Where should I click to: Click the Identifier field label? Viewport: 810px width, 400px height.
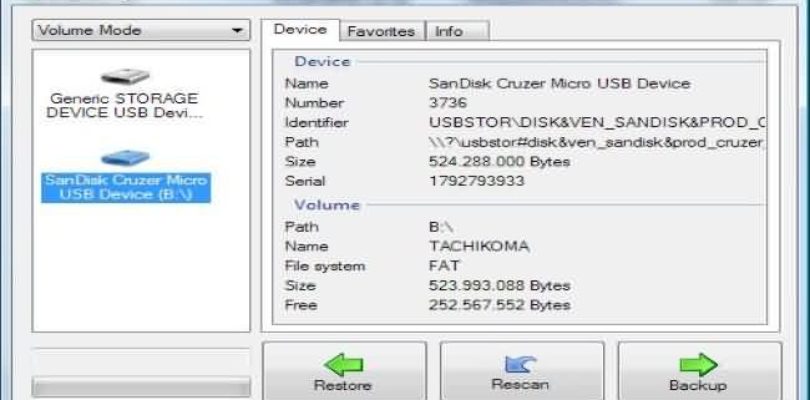316,122
